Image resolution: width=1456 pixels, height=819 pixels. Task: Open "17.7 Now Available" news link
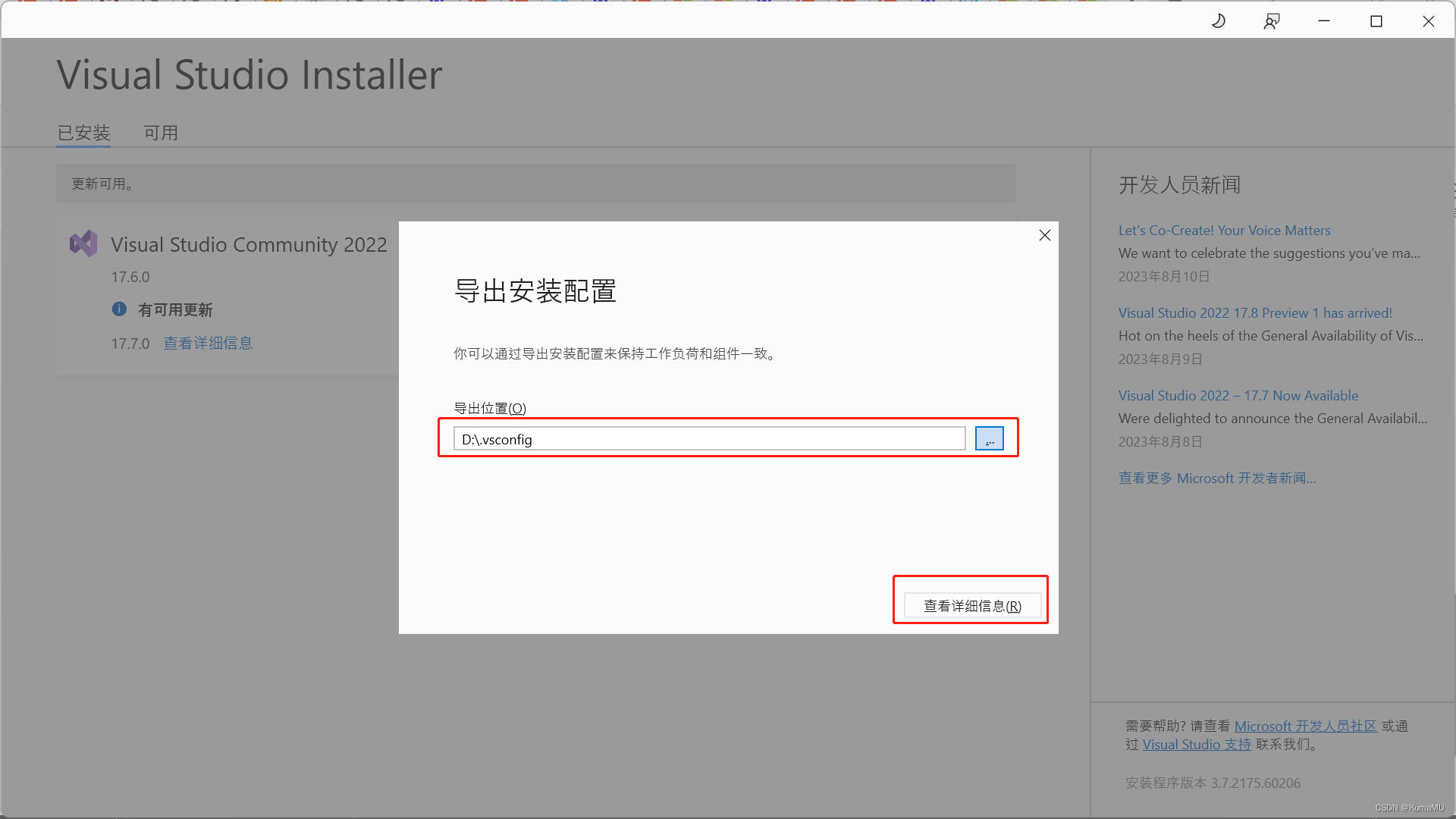tap(1238, 395)
